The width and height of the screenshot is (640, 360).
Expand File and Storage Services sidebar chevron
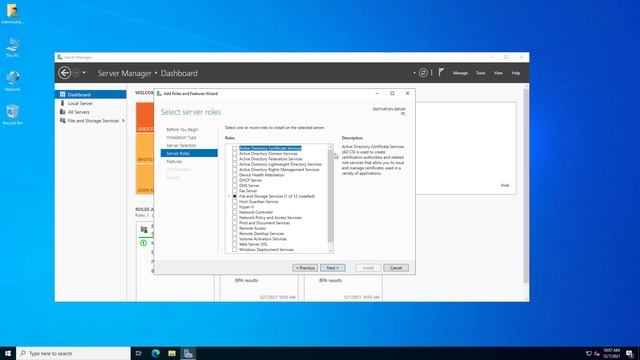[123, 121]
